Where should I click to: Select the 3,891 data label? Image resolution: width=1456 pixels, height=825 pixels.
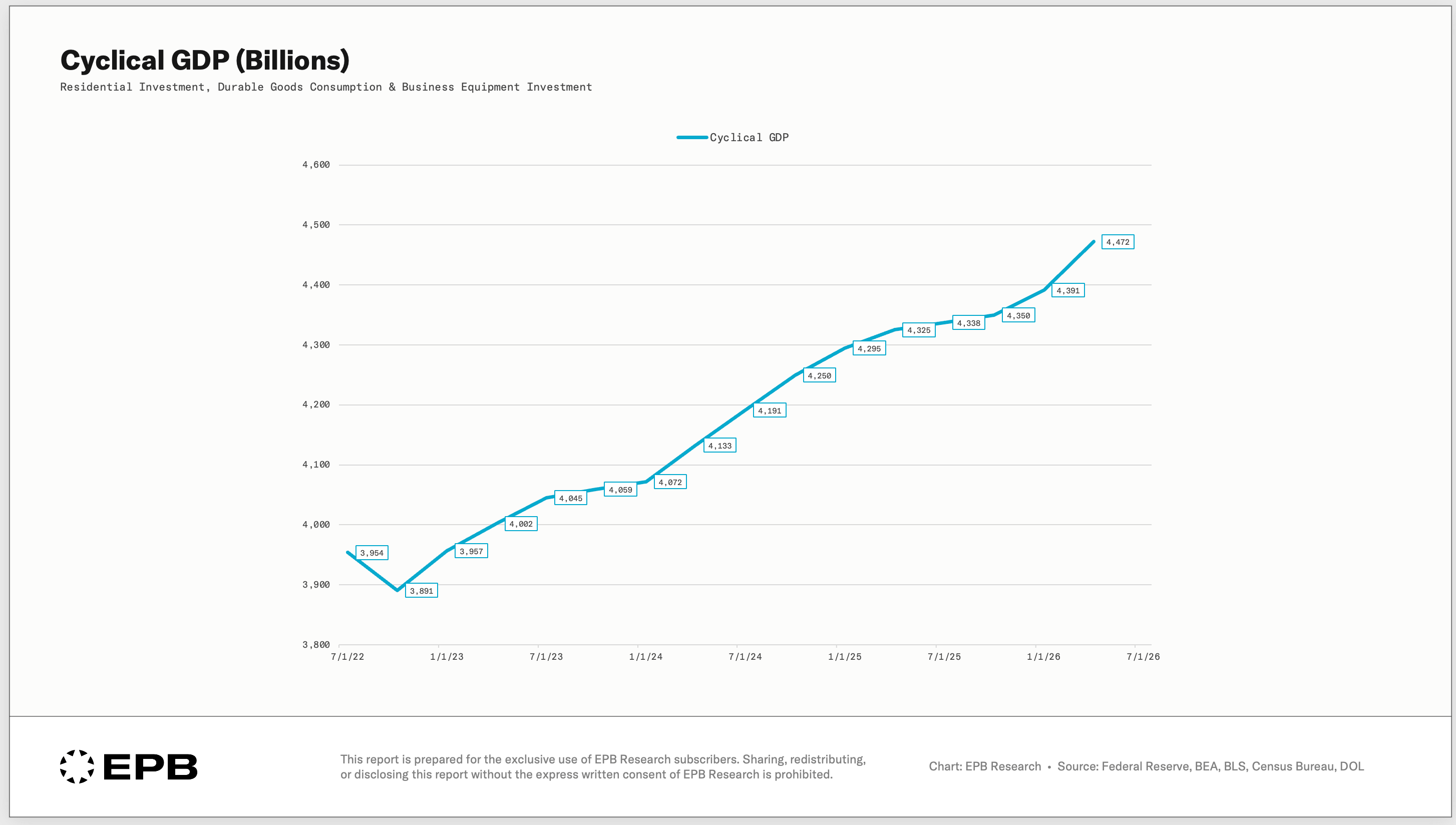tap(421, 590)
